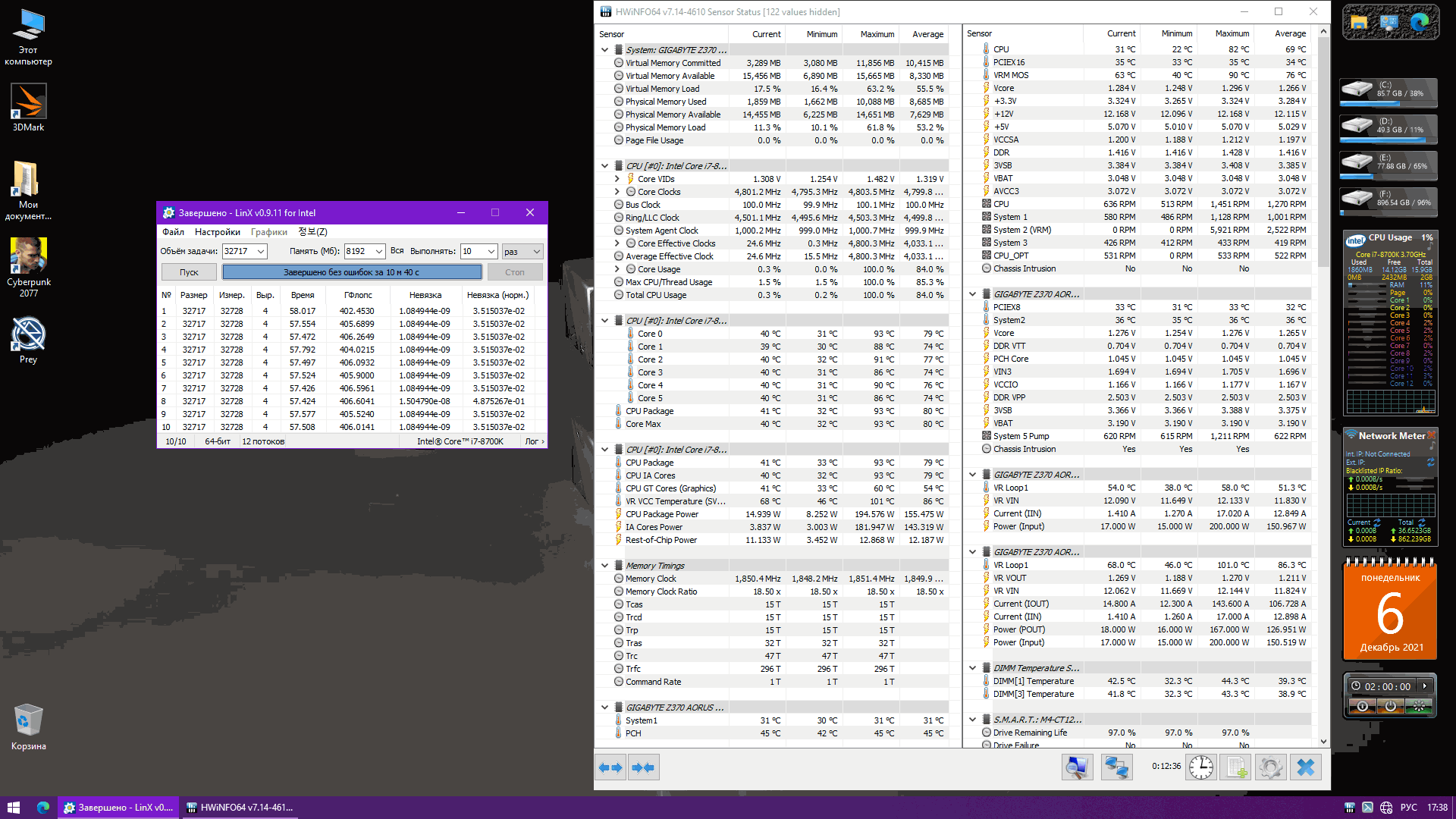1456x819 pixels.
Task: Click the Вся memory button in LinX
Action: 397,251
